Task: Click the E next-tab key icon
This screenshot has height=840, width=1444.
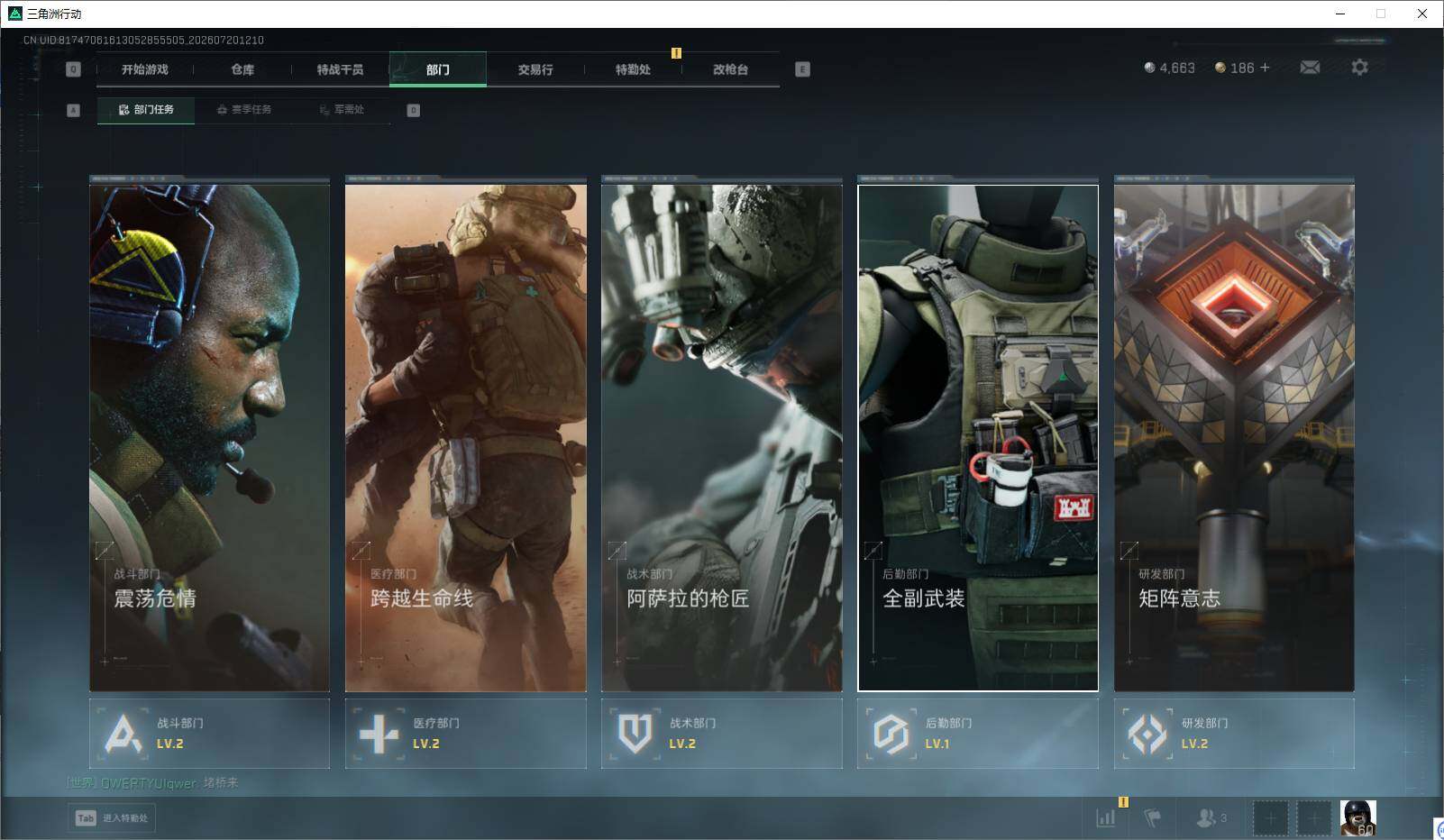Action: point(802,69)
